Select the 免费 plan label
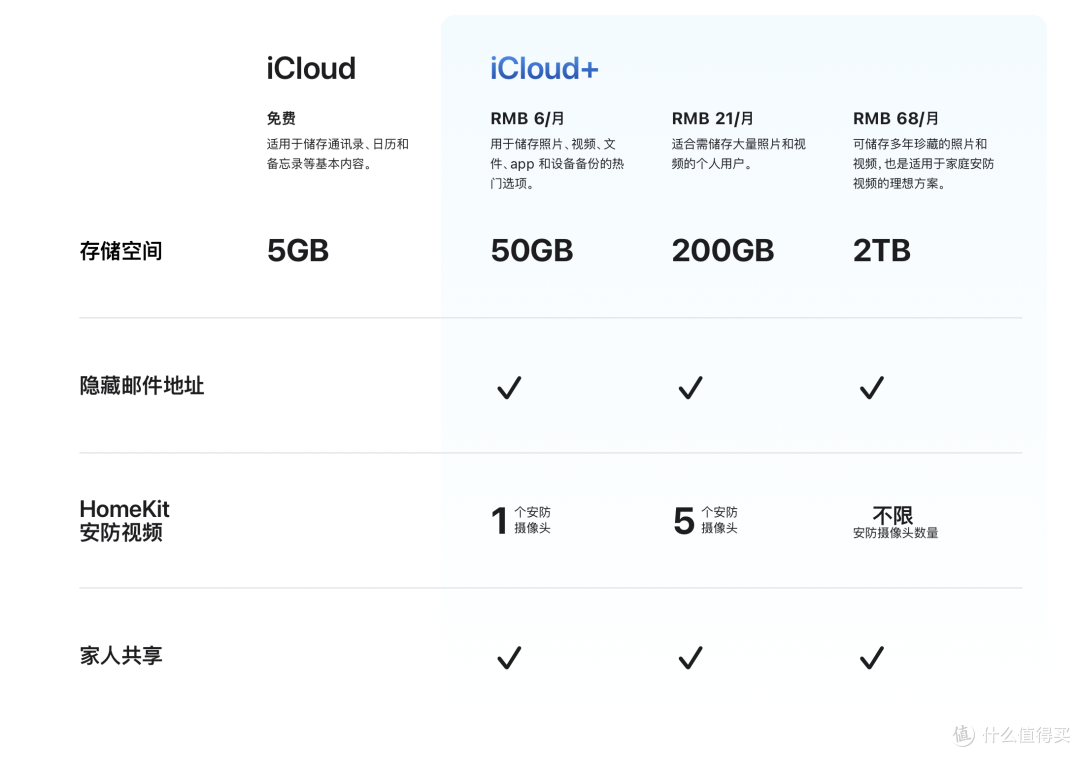Image resolution: width=1080 pixels, height=757 pixels. (281, 118)
